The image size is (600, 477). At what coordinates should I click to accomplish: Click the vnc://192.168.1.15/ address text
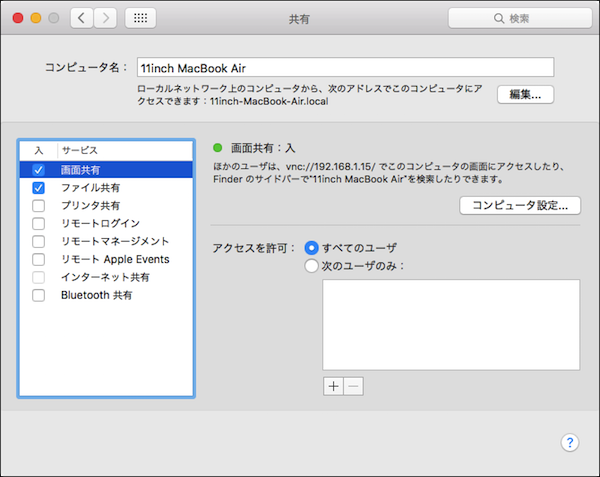(x=331, y=167)
